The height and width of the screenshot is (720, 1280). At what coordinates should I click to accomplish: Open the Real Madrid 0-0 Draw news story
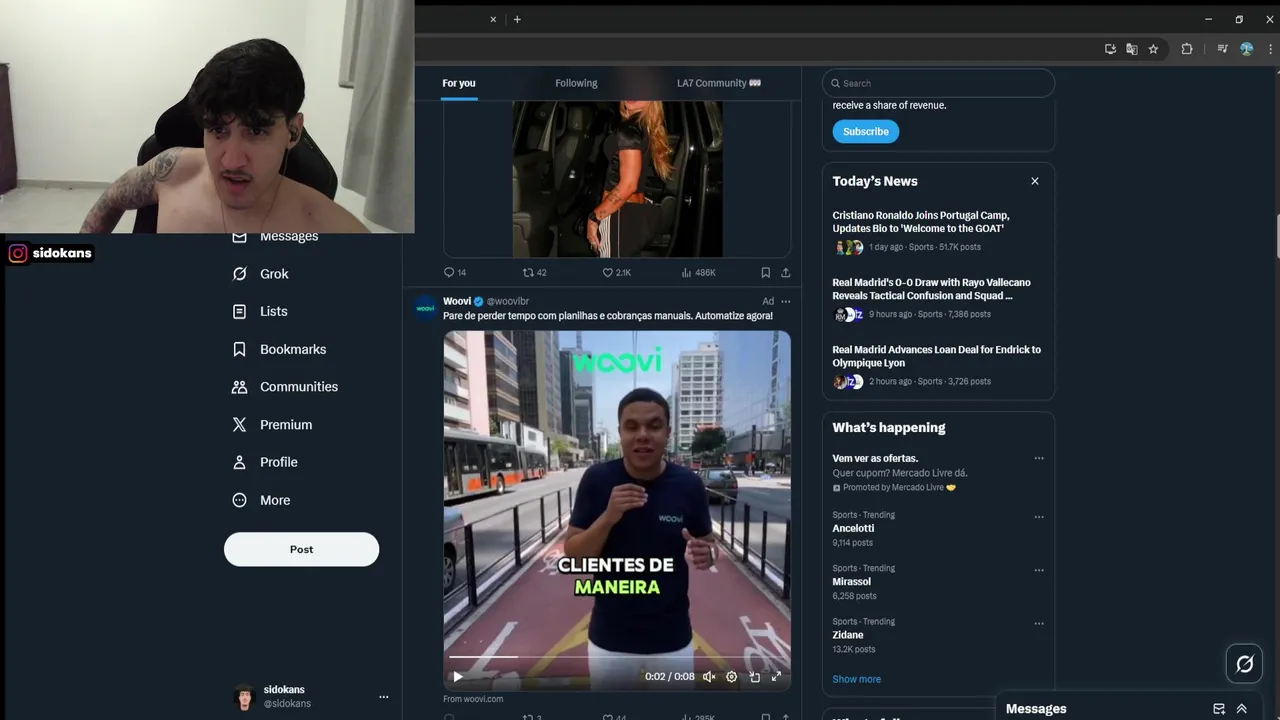pyautogui.click(x=938, y=299)
